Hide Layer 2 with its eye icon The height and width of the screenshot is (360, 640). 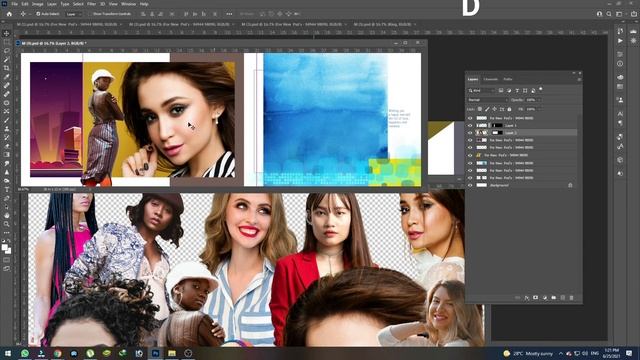[x=470, y=133]
